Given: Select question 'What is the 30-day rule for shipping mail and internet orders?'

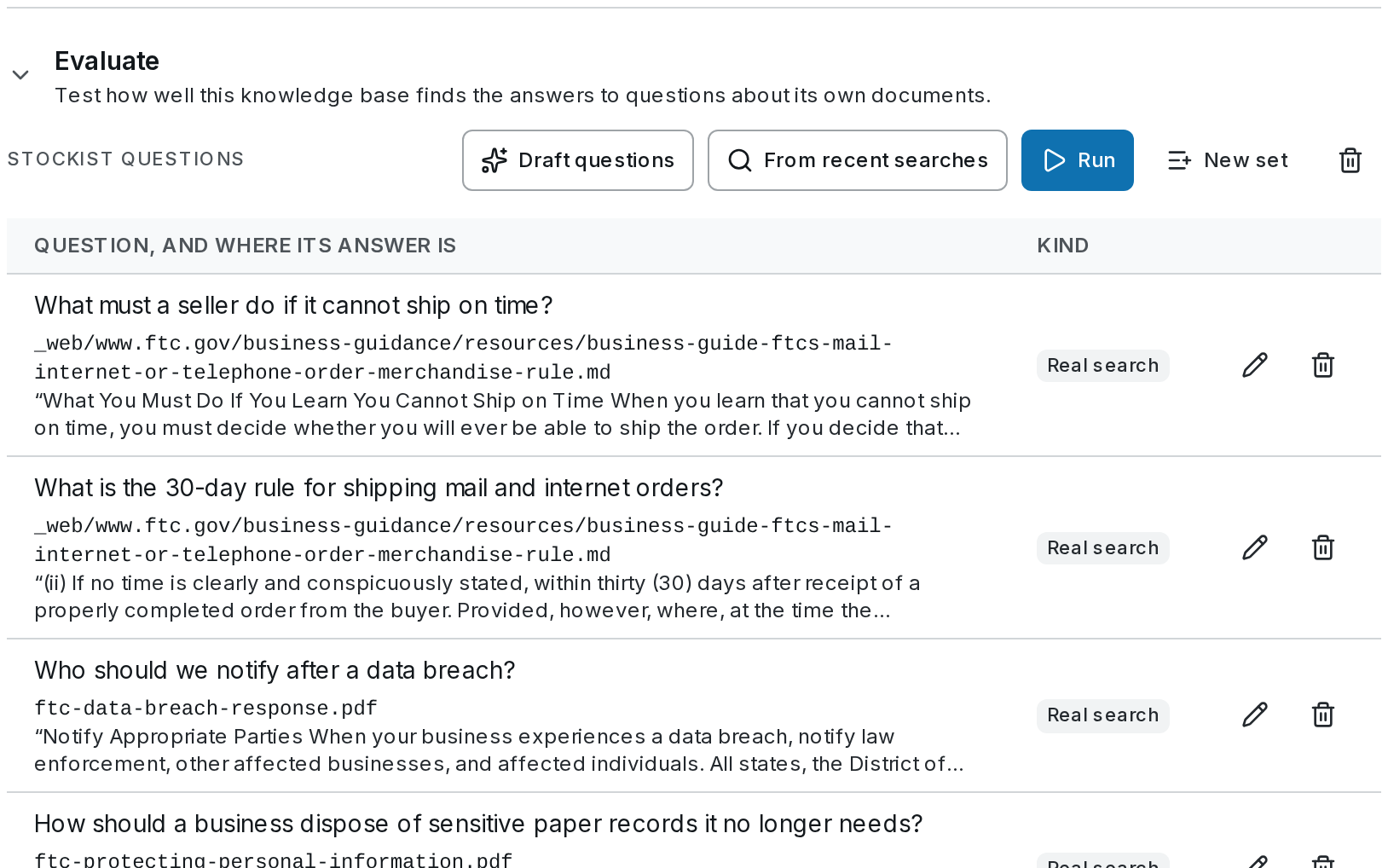Looking at the screenshot, I should point(379,488).
